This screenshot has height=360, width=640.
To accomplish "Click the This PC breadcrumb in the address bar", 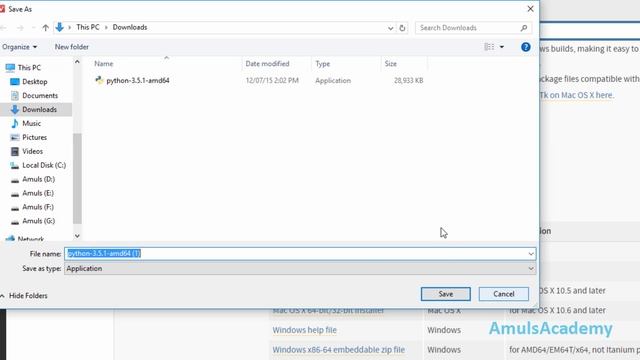I will pyautogui.click(x=88, y=27).
